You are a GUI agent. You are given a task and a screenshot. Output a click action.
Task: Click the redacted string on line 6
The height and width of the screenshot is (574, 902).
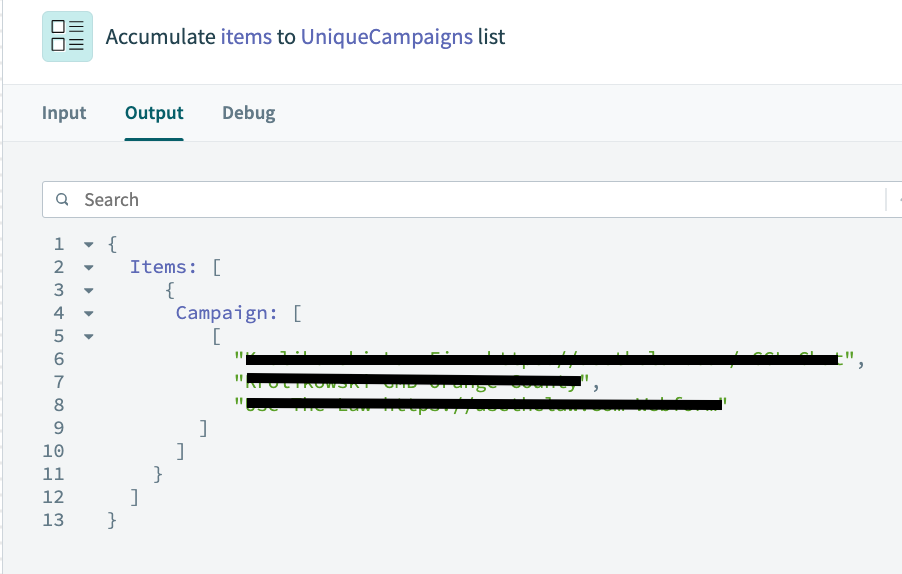click(545, 359)
